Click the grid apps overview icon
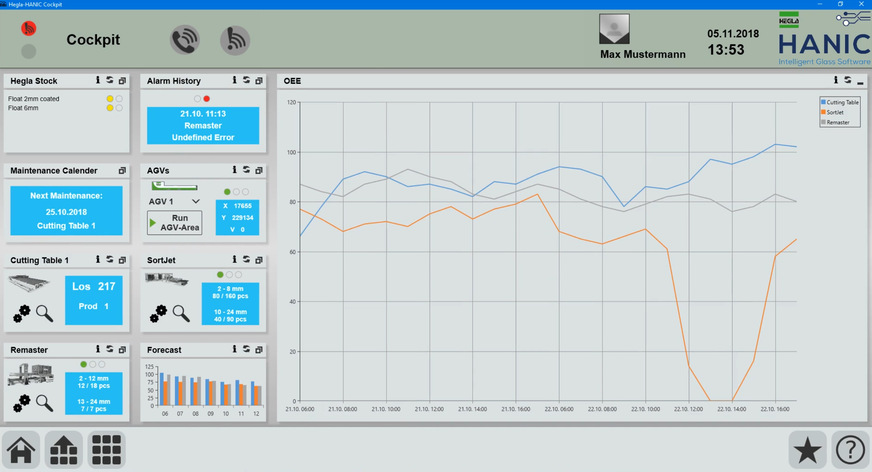 point(107,451)
